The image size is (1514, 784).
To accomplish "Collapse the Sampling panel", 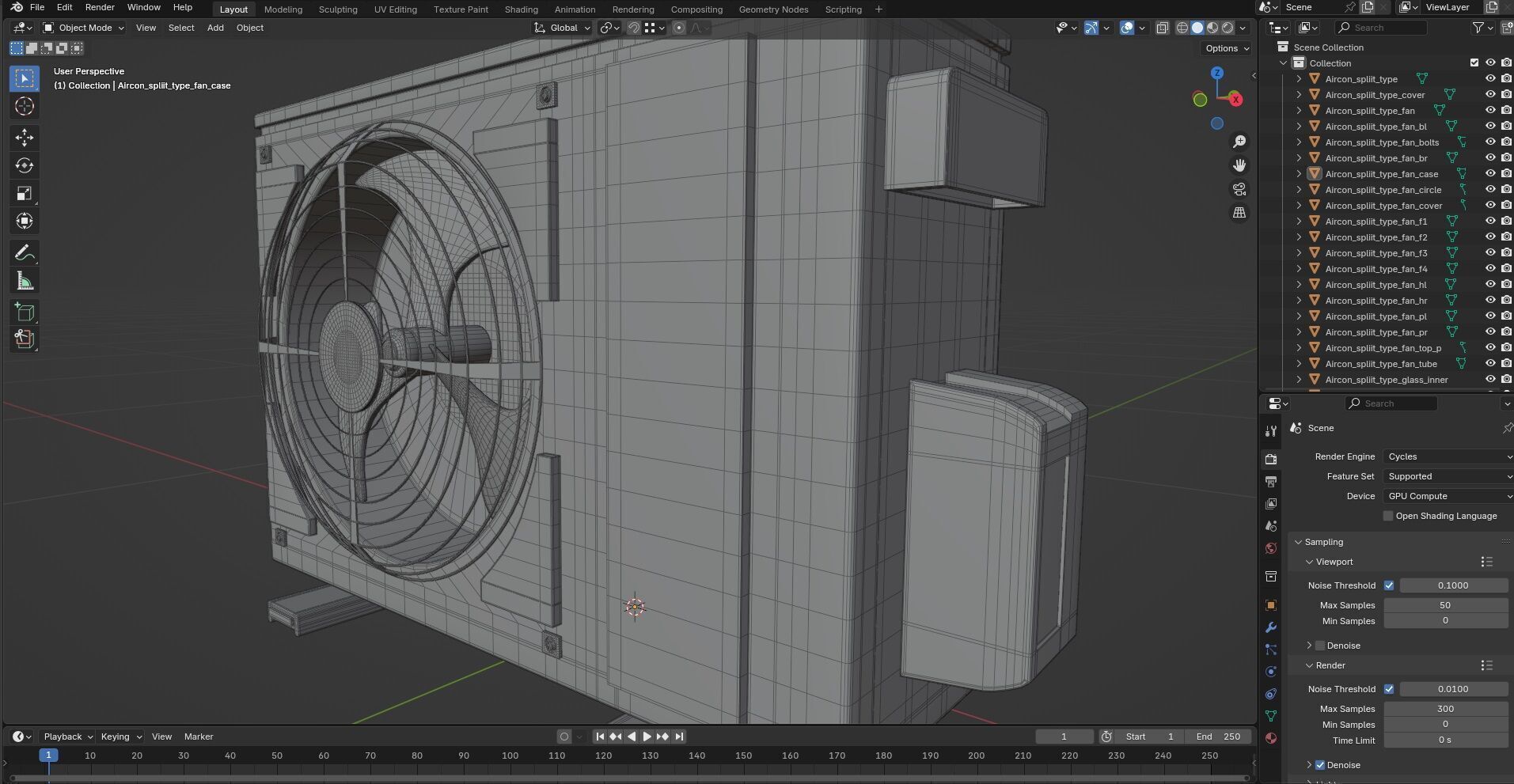I will coord(1323,542).
